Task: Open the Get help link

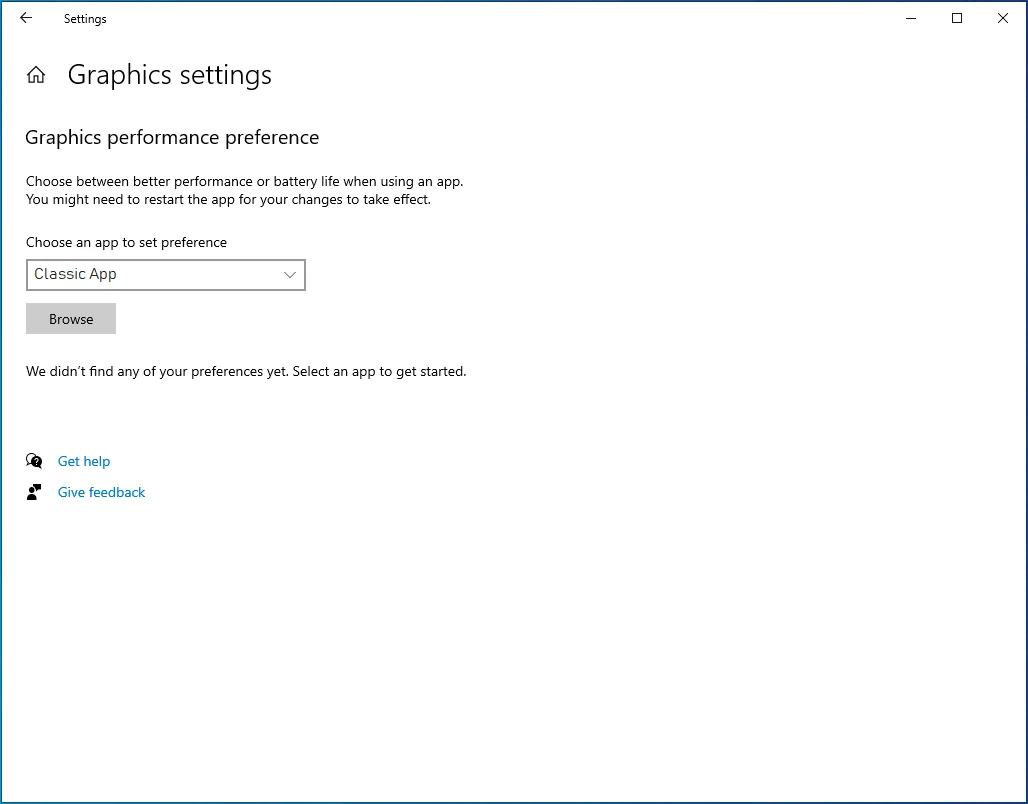Action: pyautogui.click(x=84, y=461)
